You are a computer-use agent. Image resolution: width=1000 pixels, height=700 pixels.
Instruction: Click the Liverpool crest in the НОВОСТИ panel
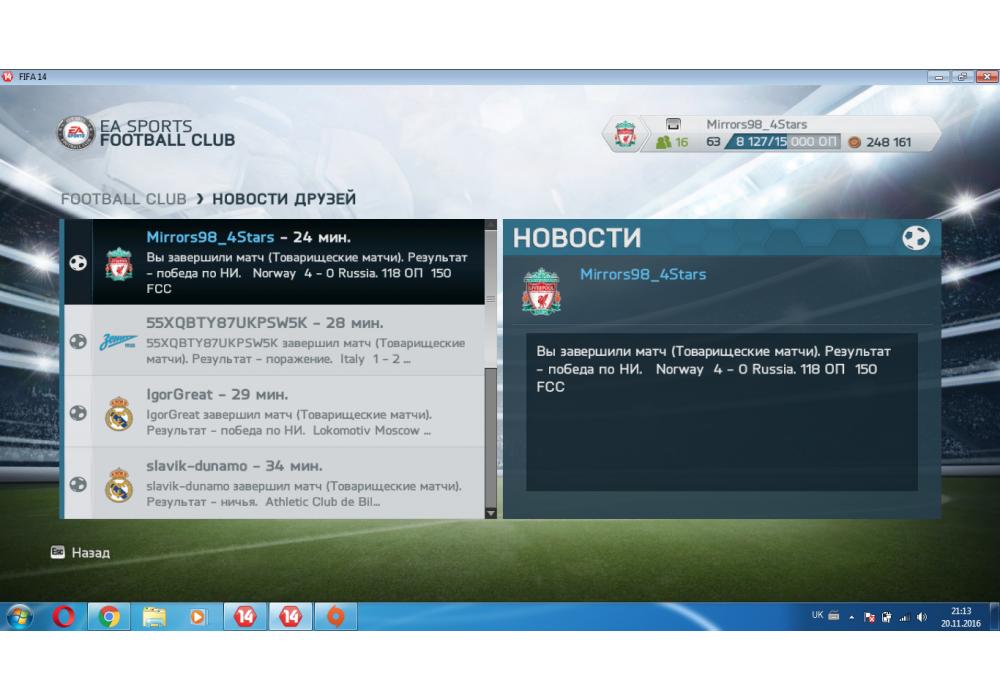pos(541,291)
